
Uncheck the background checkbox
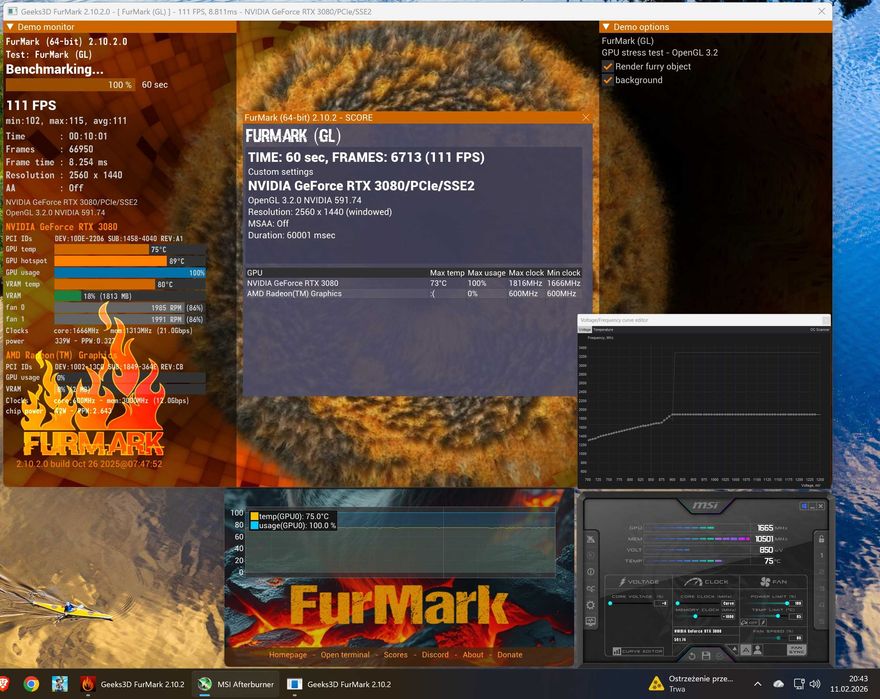pos(608,80)
